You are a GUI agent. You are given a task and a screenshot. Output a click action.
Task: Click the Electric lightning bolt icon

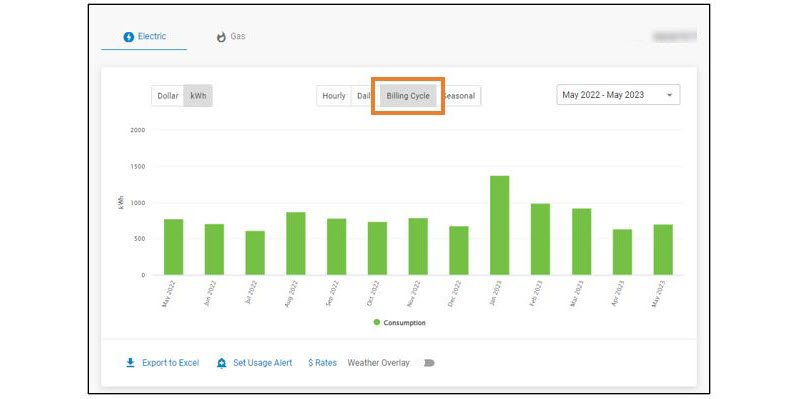(x=129, y=37)
